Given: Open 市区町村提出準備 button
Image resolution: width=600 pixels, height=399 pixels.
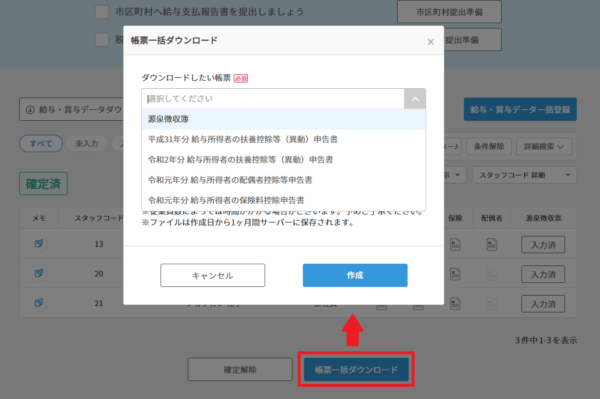Looking at the screenshot, I should 449,12.
